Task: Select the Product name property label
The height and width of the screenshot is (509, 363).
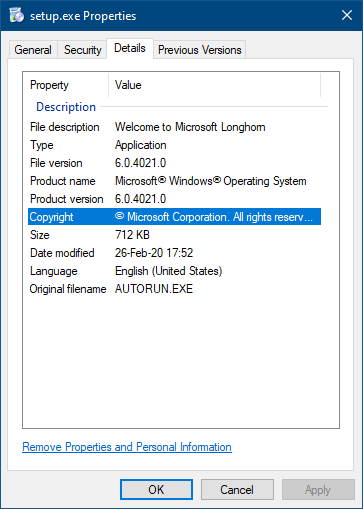Action: pyautogui.click(x=63, y=181)
